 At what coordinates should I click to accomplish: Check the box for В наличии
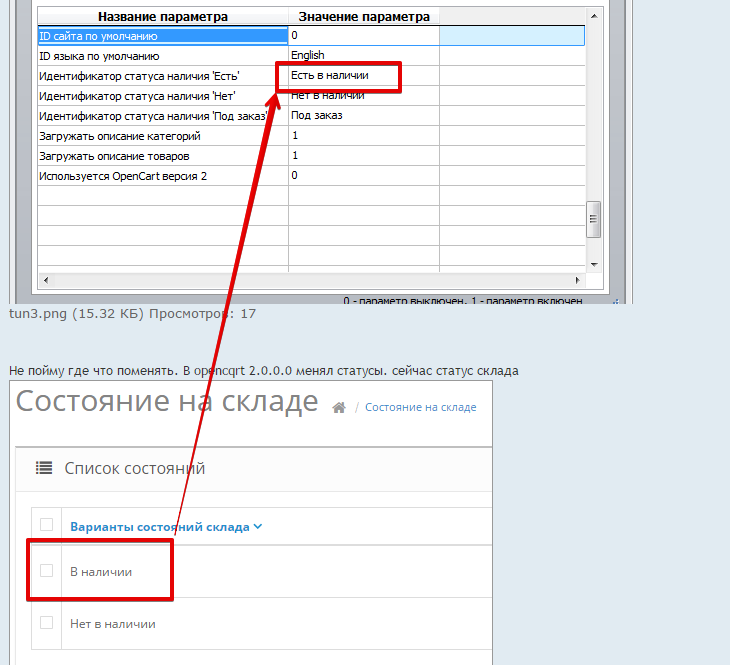click(x=47, y=570)
